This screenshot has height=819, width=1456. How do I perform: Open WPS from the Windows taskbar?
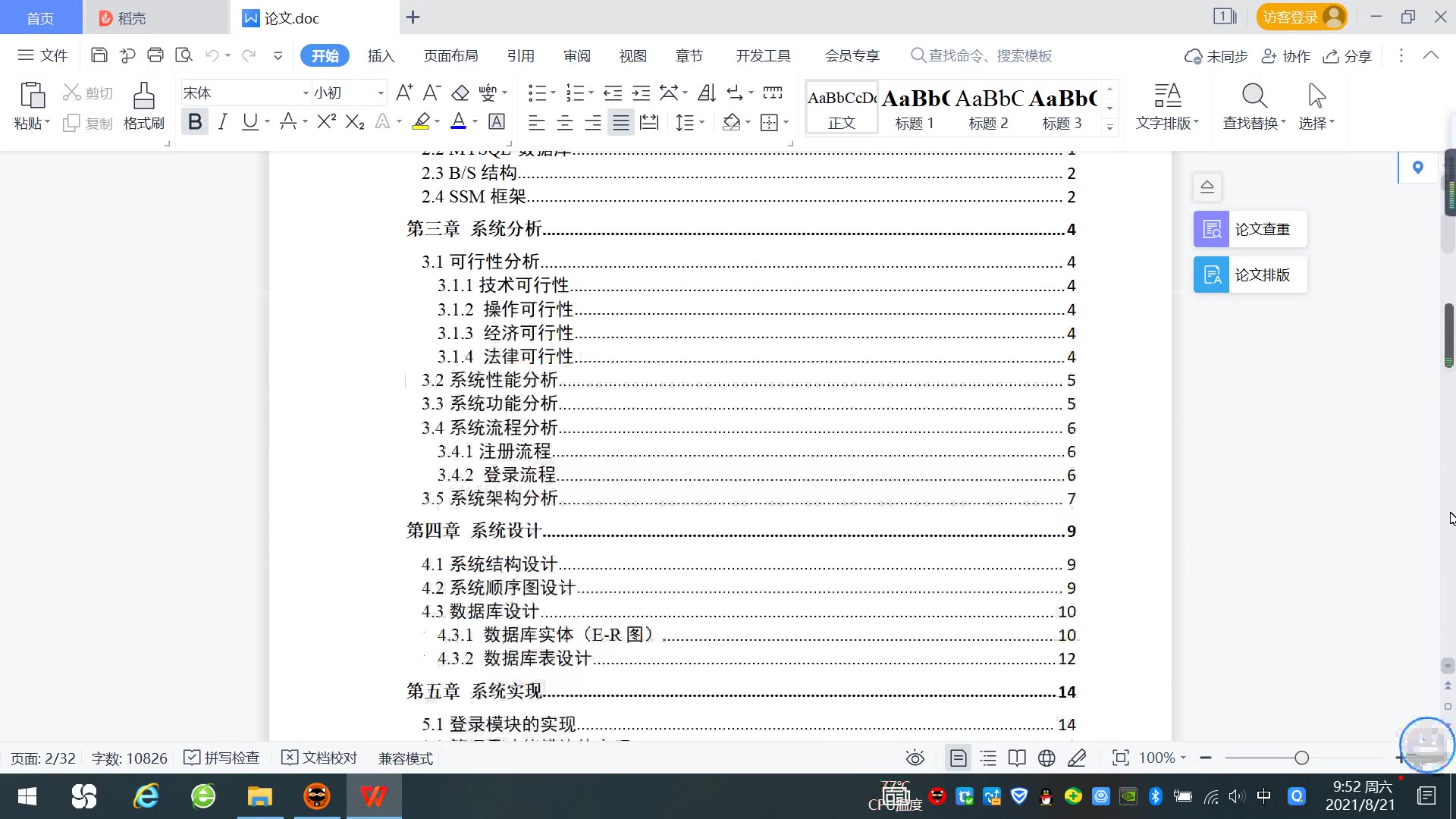click(x=373, y=797)
